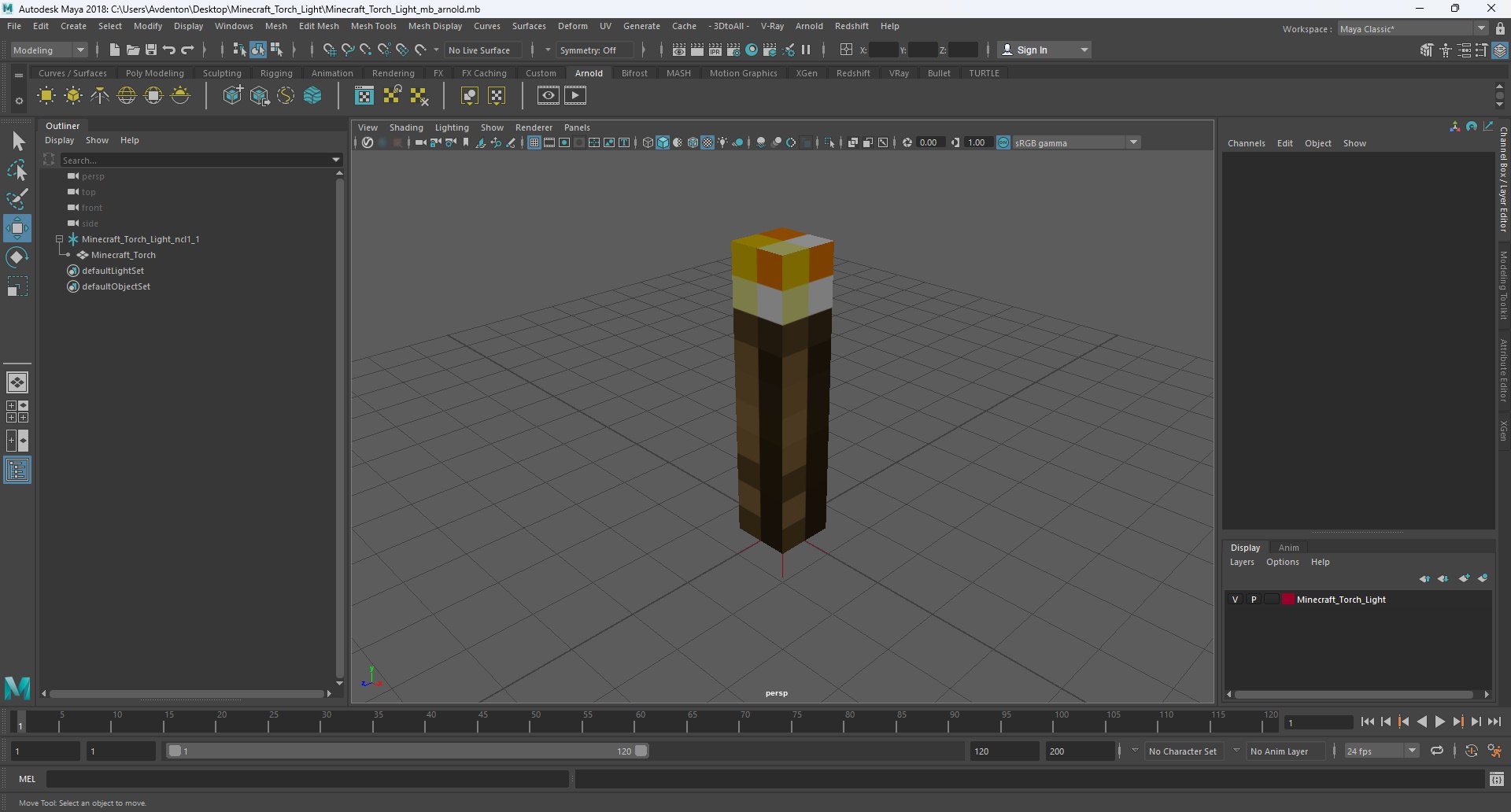Open the Arnold main menu
Screen dimensions: 1511x812
808,26
